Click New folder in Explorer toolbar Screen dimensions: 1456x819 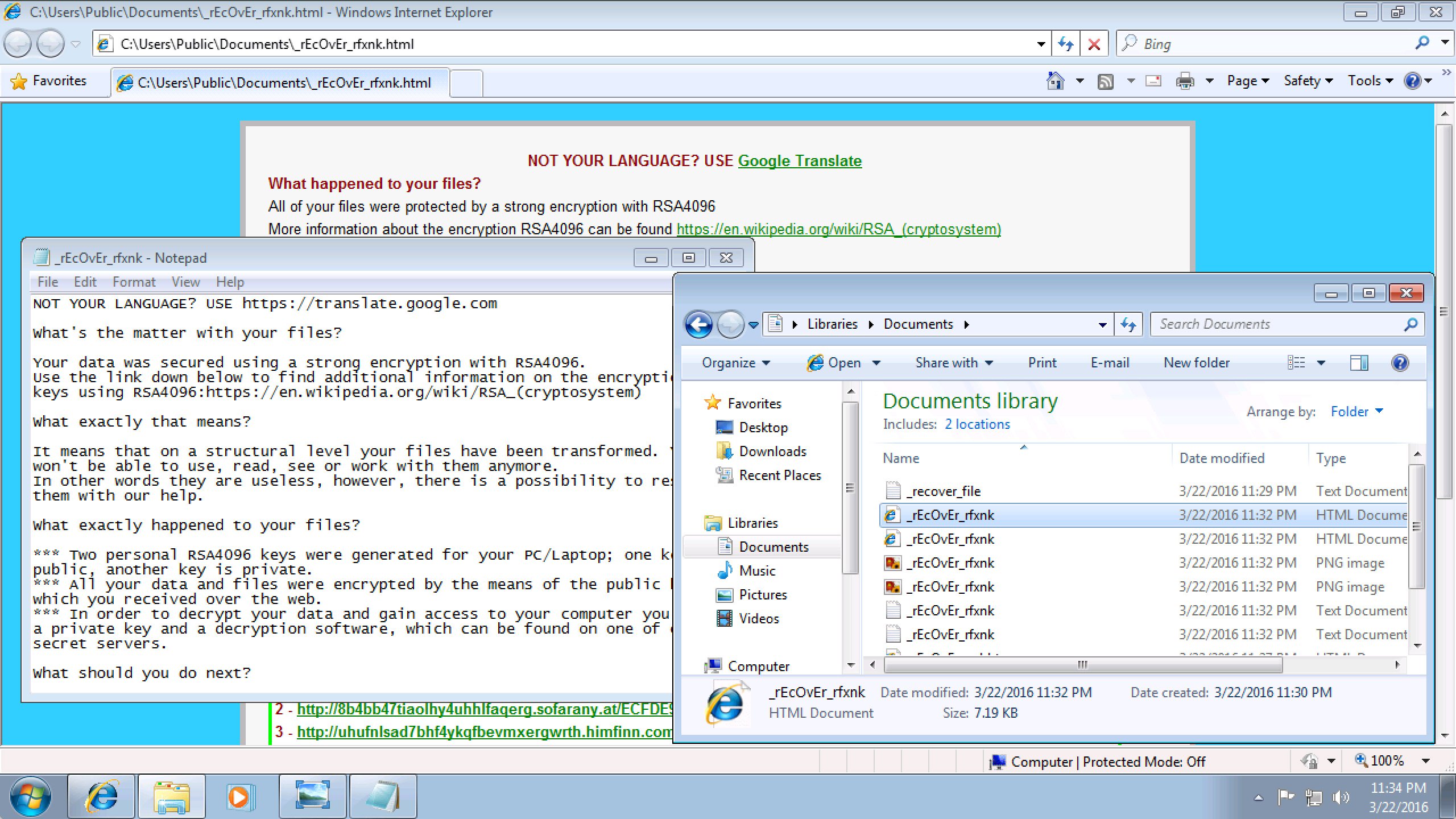(x=1196, y=363)
